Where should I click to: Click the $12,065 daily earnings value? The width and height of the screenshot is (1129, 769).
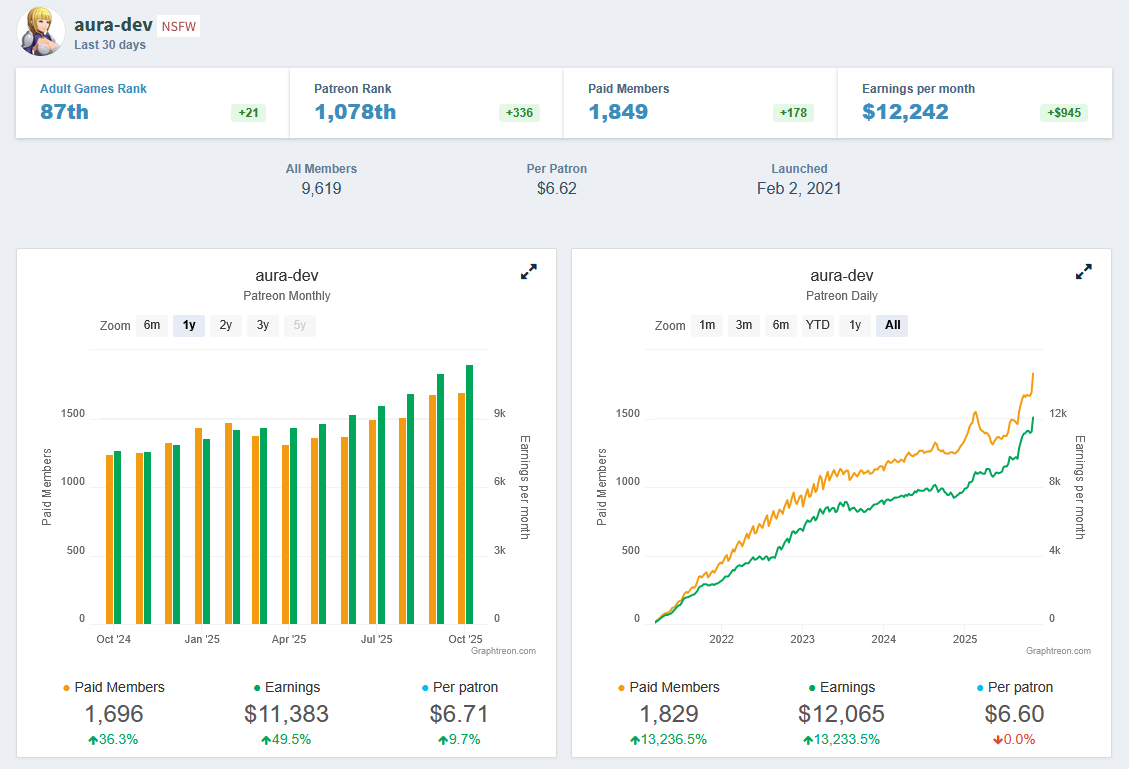[842, 714]
